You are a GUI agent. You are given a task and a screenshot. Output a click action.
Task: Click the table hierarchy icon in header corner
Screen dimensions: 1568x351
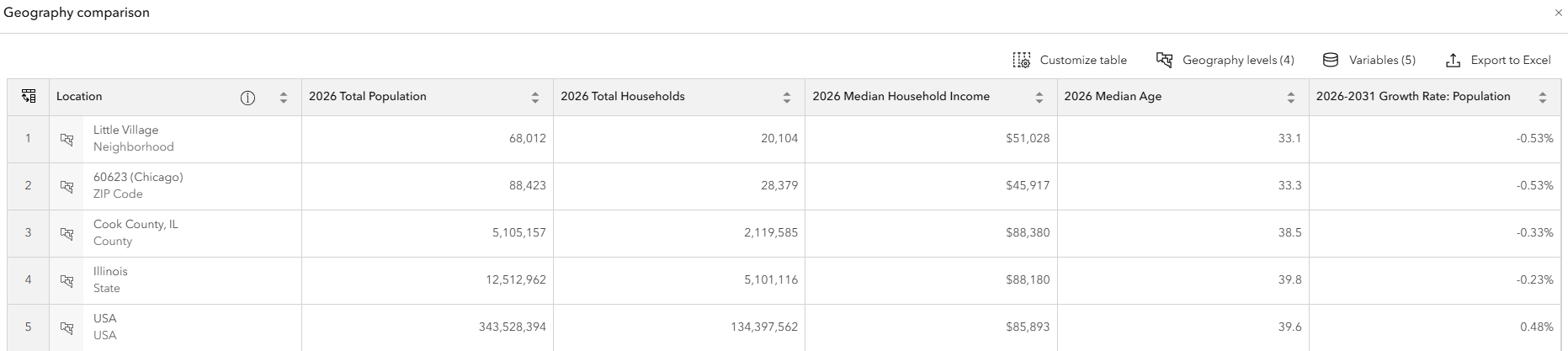click(29, 96)
